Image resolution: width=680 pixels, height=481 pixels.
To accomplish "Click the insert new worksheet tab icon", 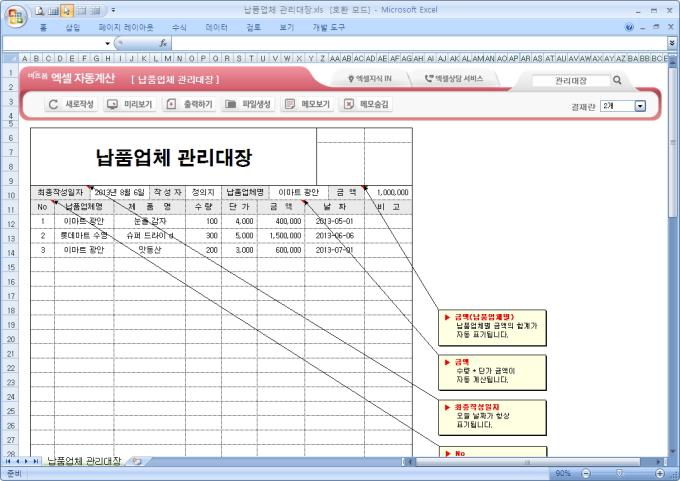I will tap(135, 461).
